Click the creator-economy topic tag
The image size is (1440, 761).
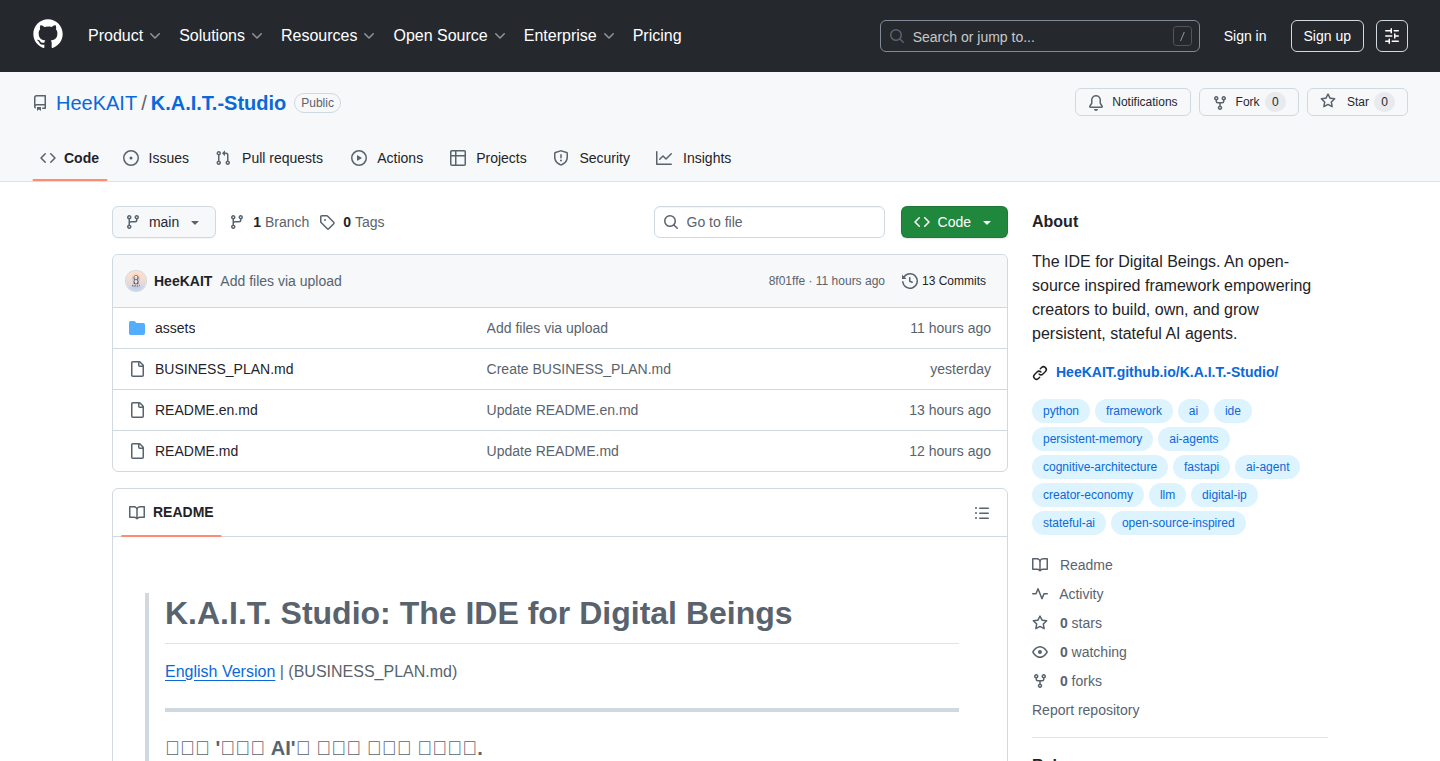(1088, 495)
